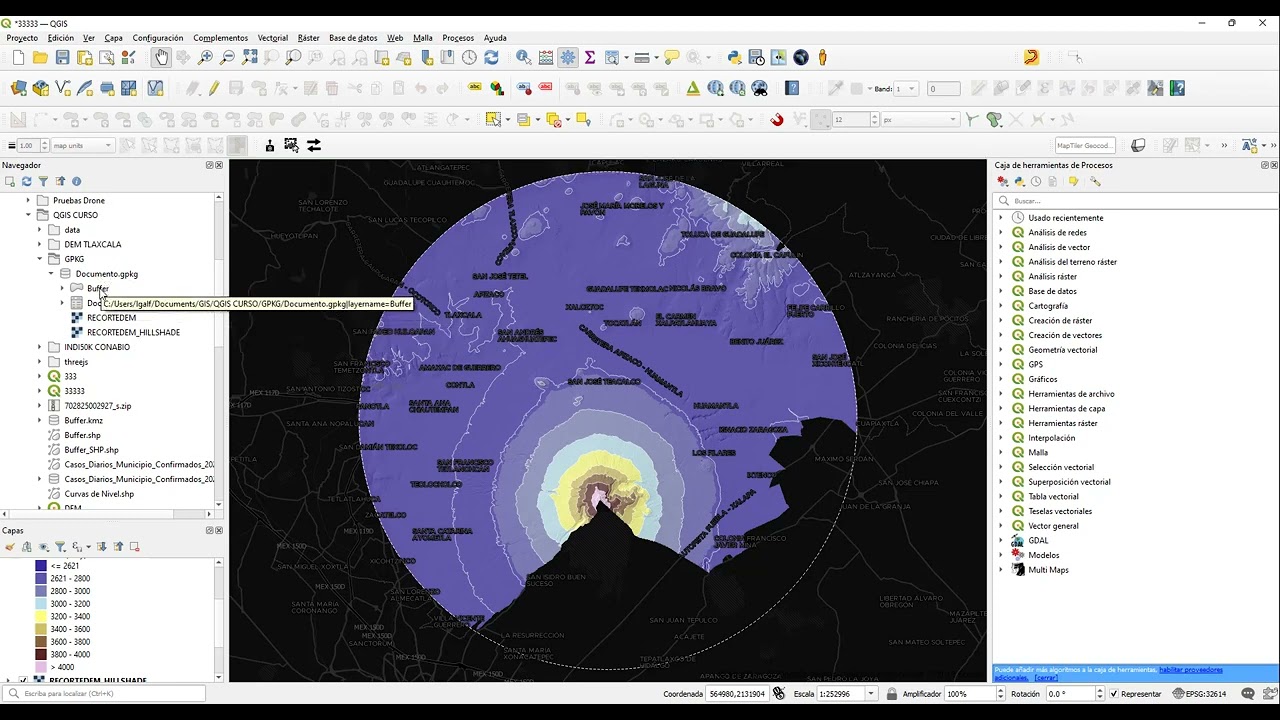Select Usado recientemente in the toolbox
The height and width of the screenshot is (720, 1280).
pos(1066,218)
